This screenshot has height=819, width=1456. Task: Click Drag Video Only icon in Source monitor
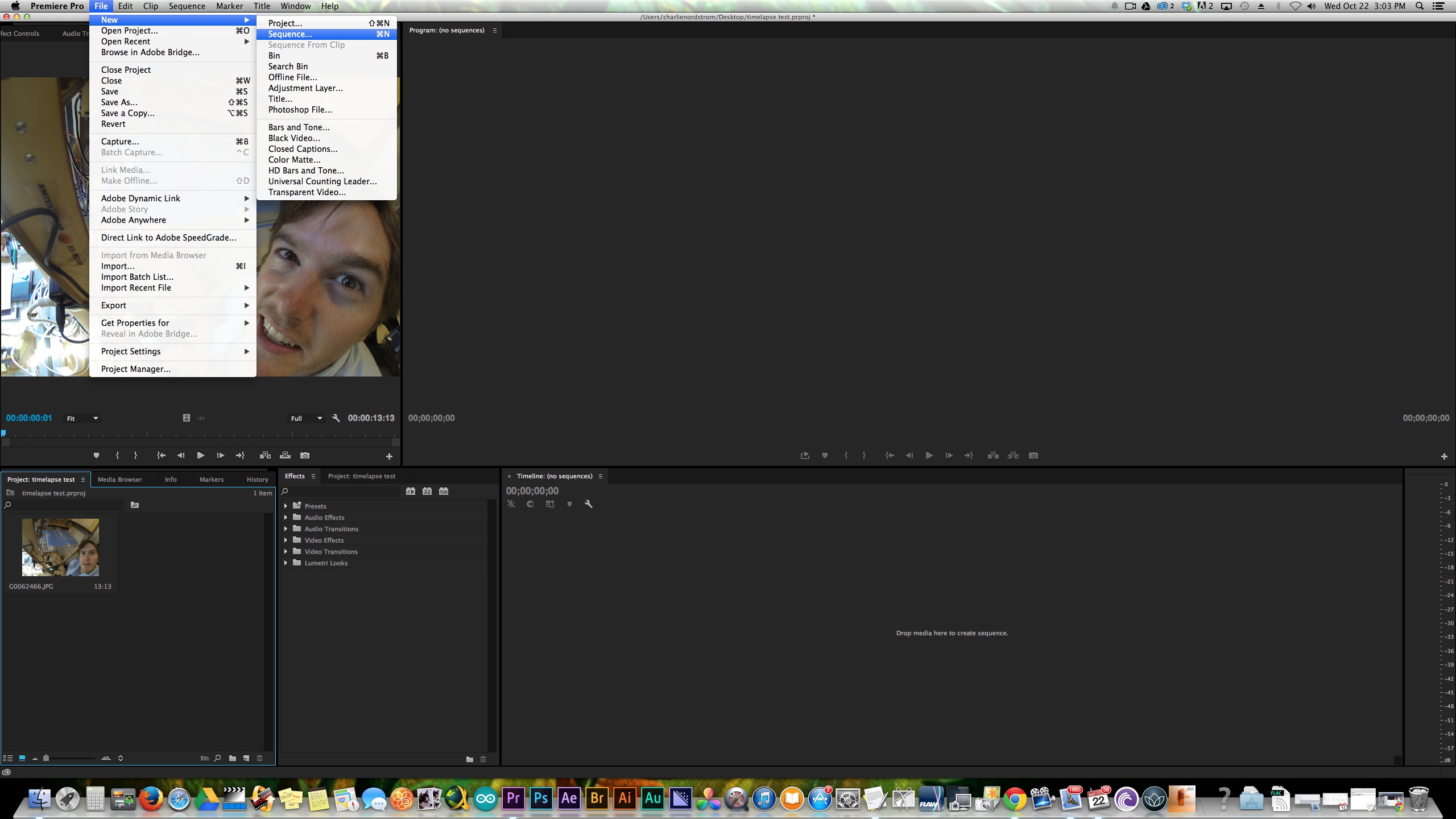coord(186,418)
